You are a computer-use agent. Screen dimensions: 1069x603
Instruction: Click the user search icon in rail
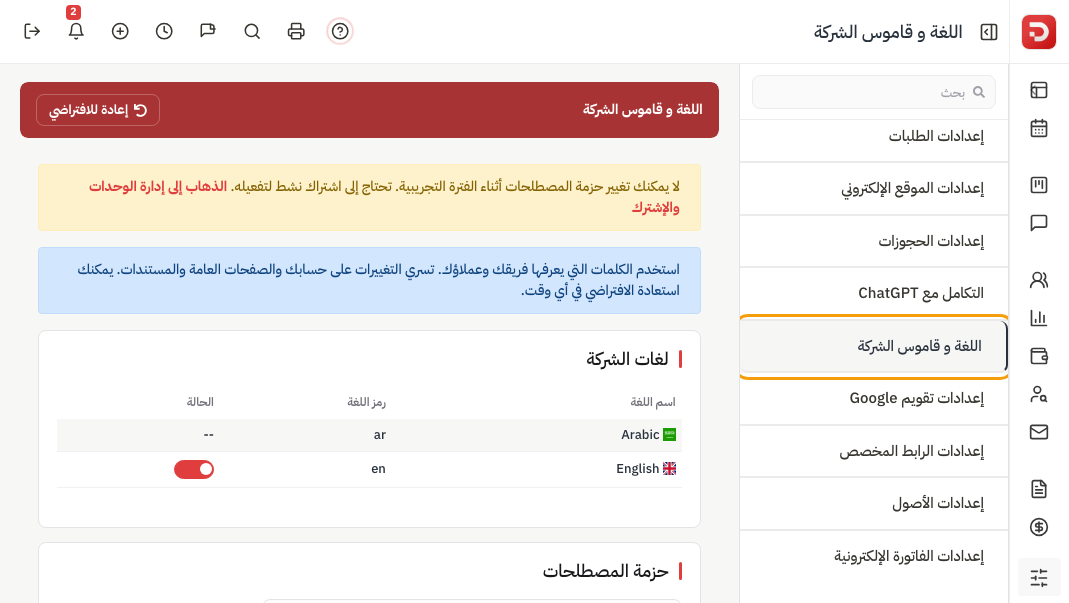1038,394
